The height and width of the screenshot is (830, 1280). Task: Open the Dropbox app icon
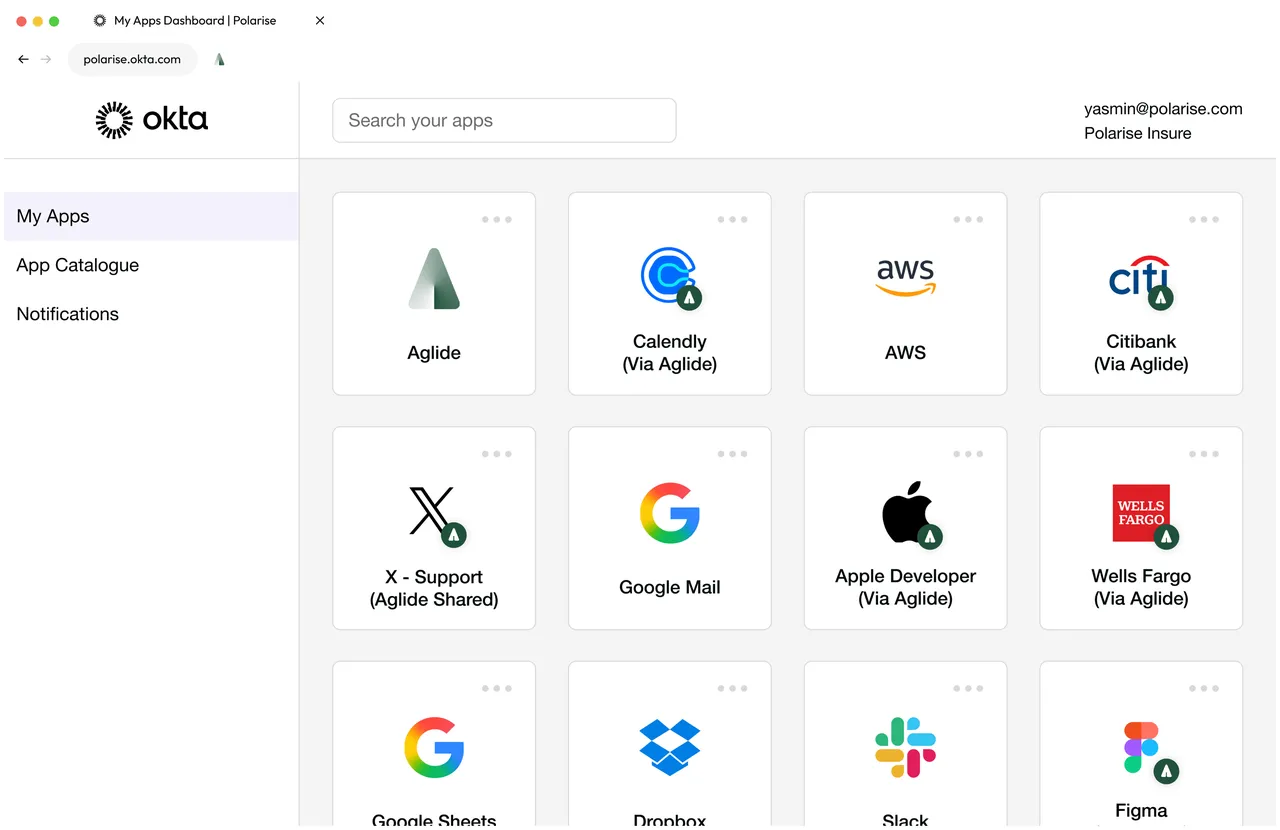[669, 746]
